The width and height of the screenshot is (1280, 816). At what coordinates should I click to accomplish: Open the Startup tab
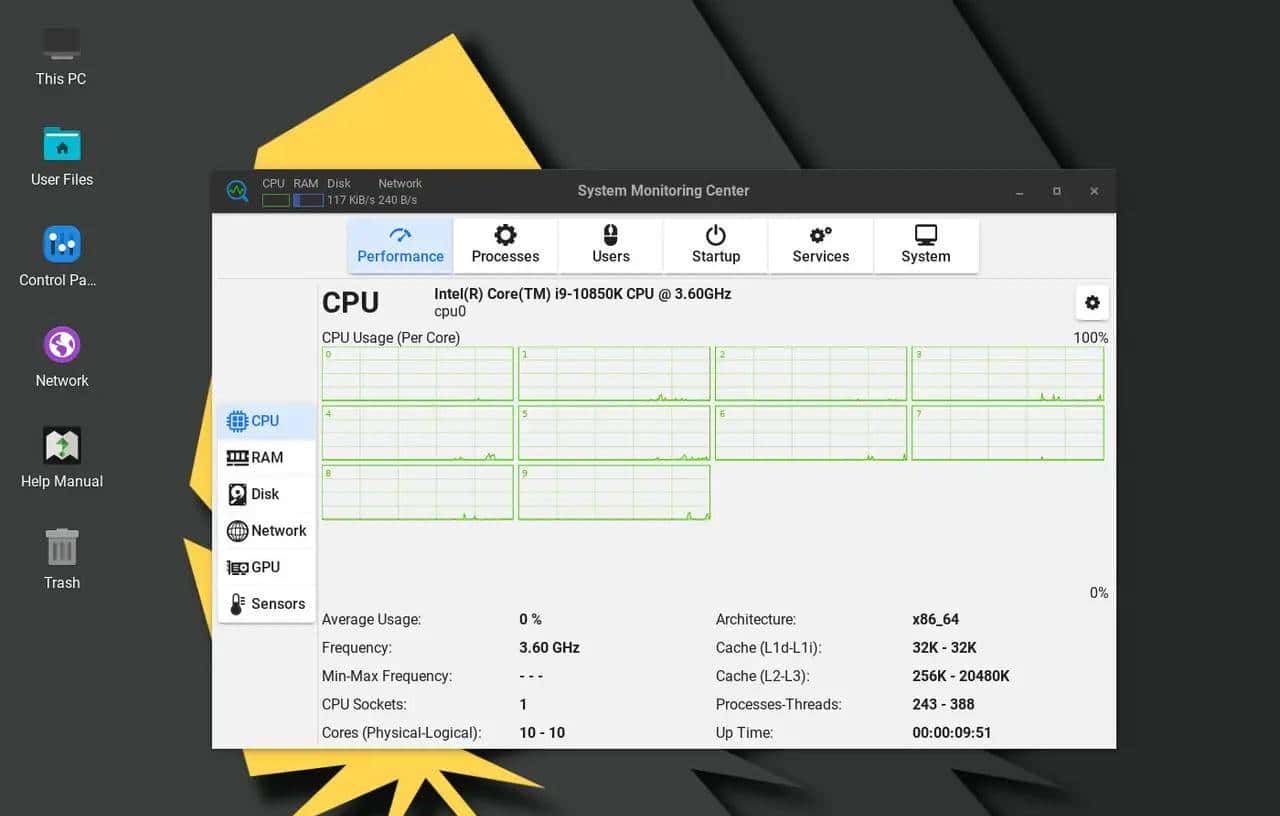(716, 245)
